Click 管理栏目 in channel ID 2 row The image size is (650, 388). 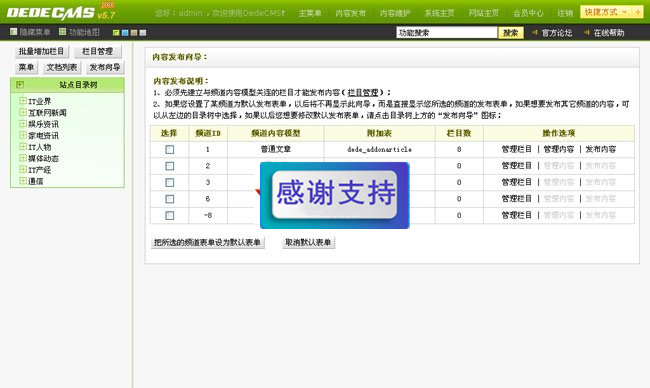(x=517, y=166)
